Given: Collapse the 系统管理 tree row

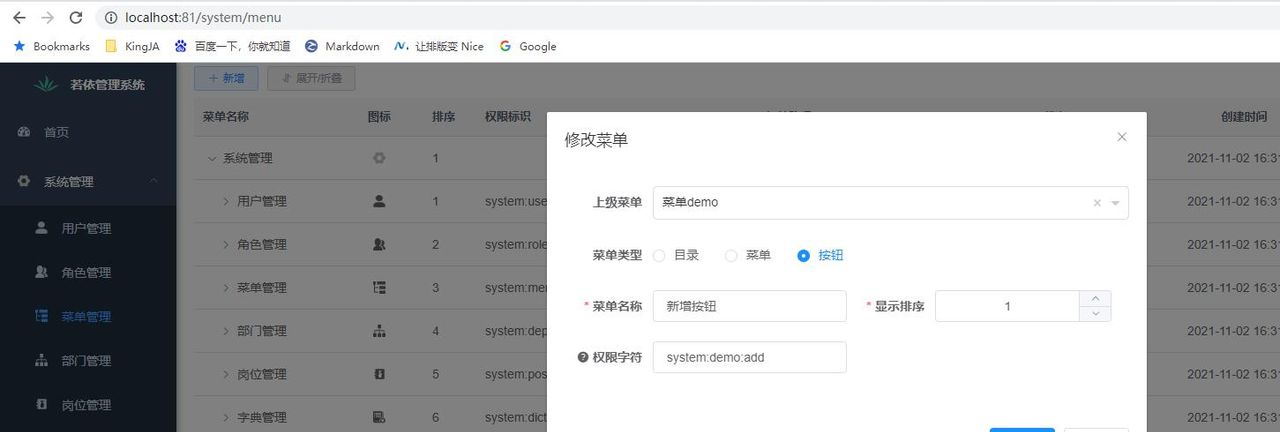Looking at the screenshot, I should 211,158.
